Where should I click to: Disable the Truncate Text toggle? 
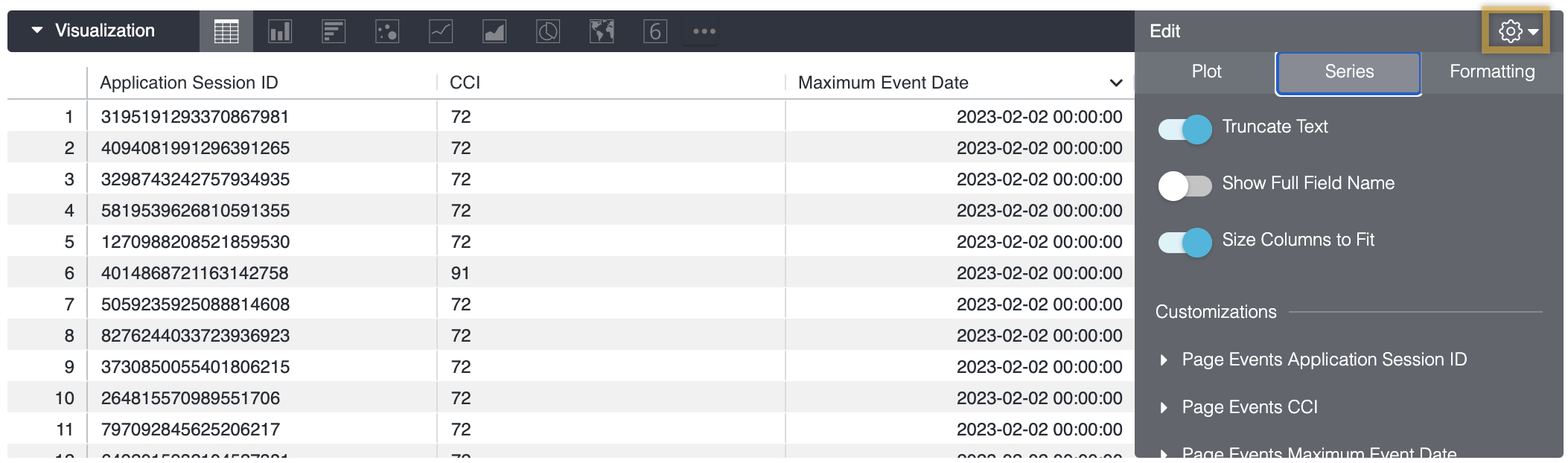(1185, 130)
